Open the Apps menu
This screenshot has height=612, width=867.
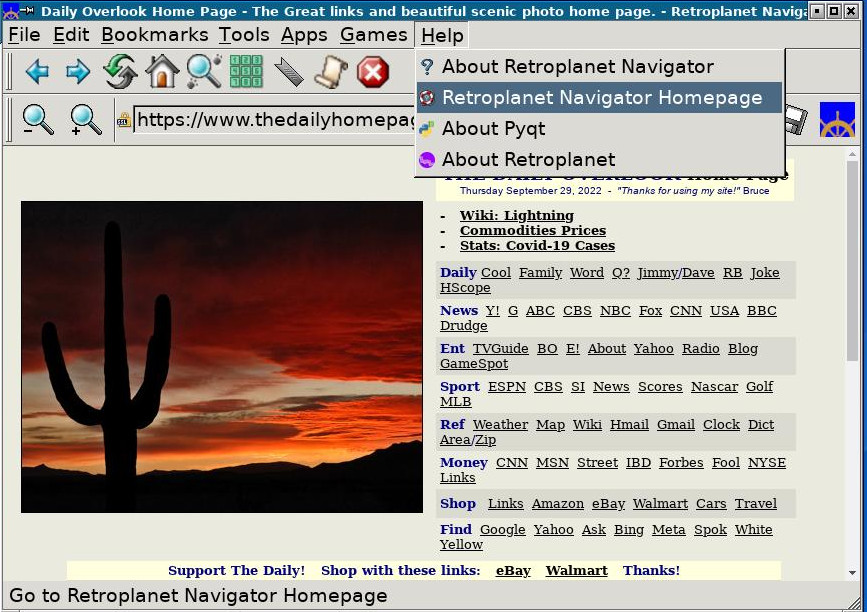(304, 35)
